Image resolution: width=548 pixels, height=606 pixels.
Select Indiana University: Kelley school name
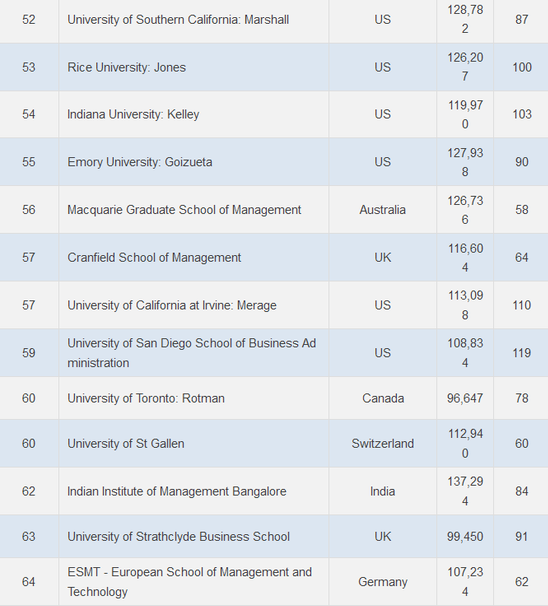[x=133, y=114]
